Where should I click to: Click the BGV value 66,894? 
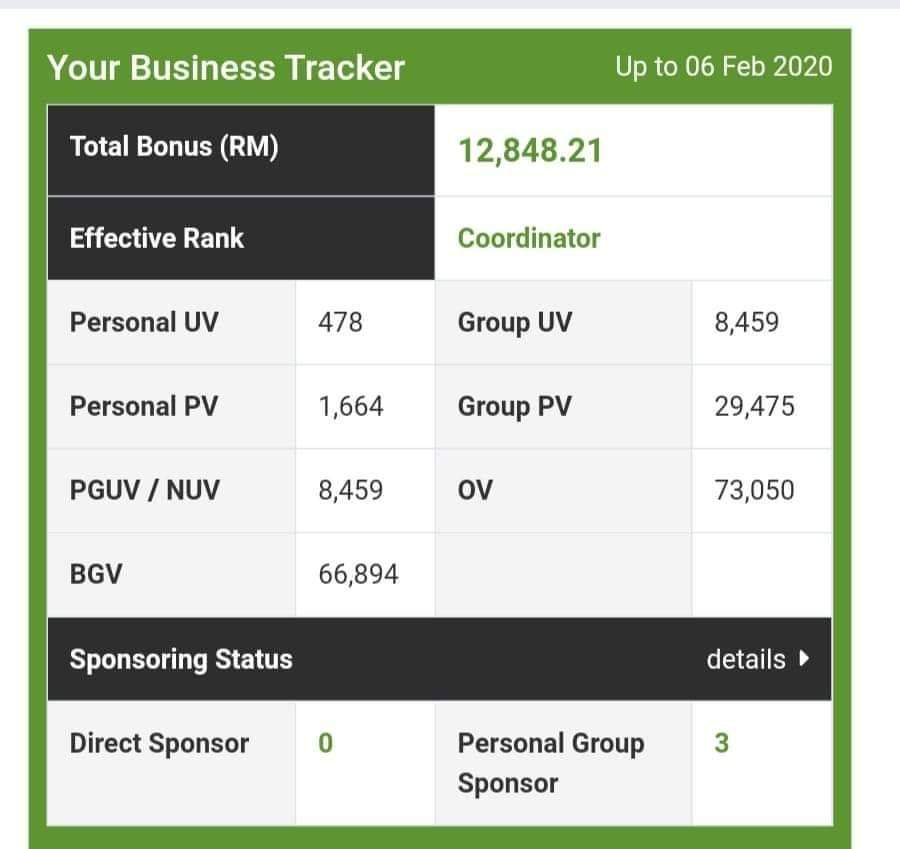(358, 575)
